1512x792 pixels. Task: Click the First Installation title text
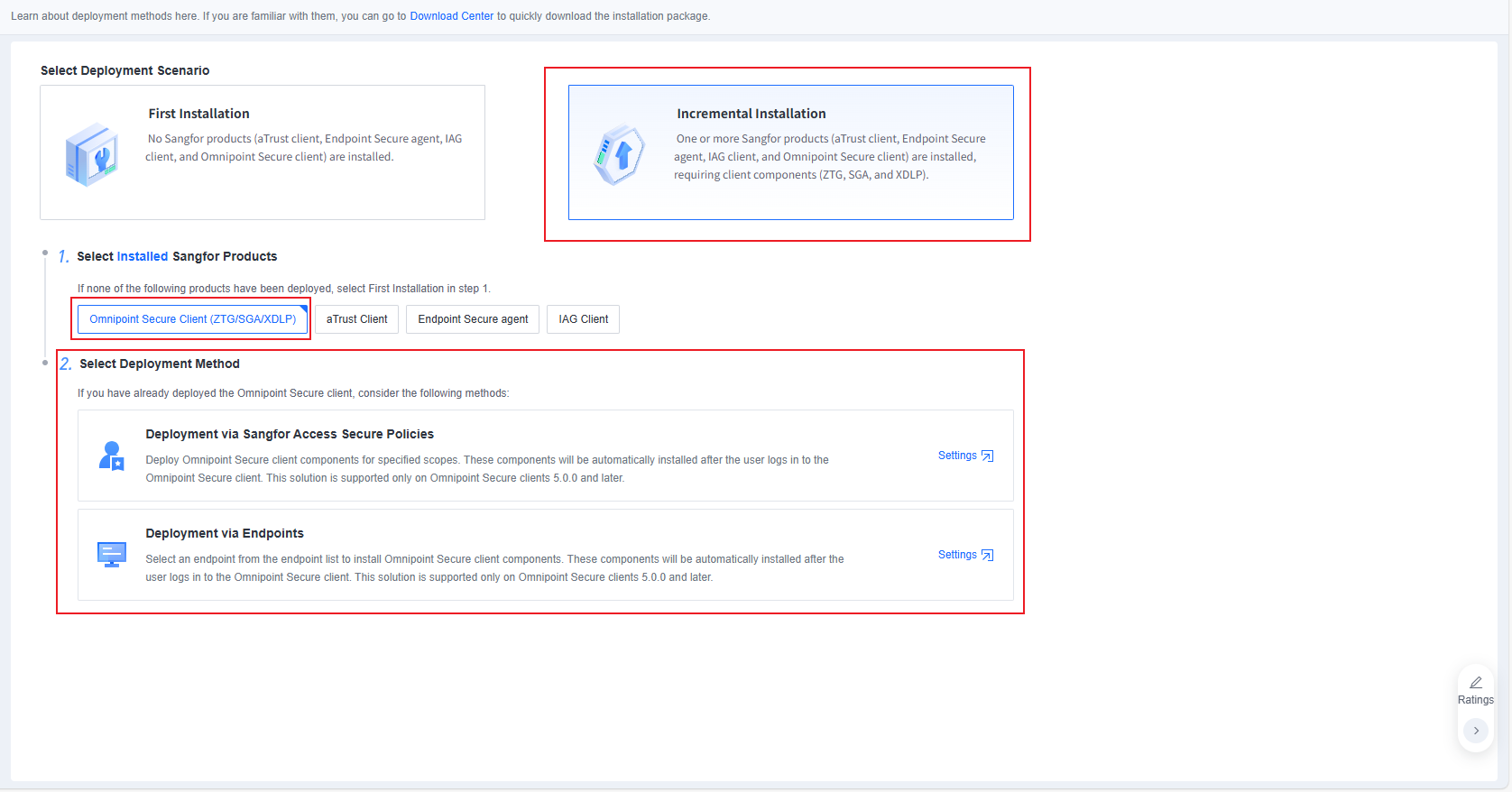tap(198, 114)
